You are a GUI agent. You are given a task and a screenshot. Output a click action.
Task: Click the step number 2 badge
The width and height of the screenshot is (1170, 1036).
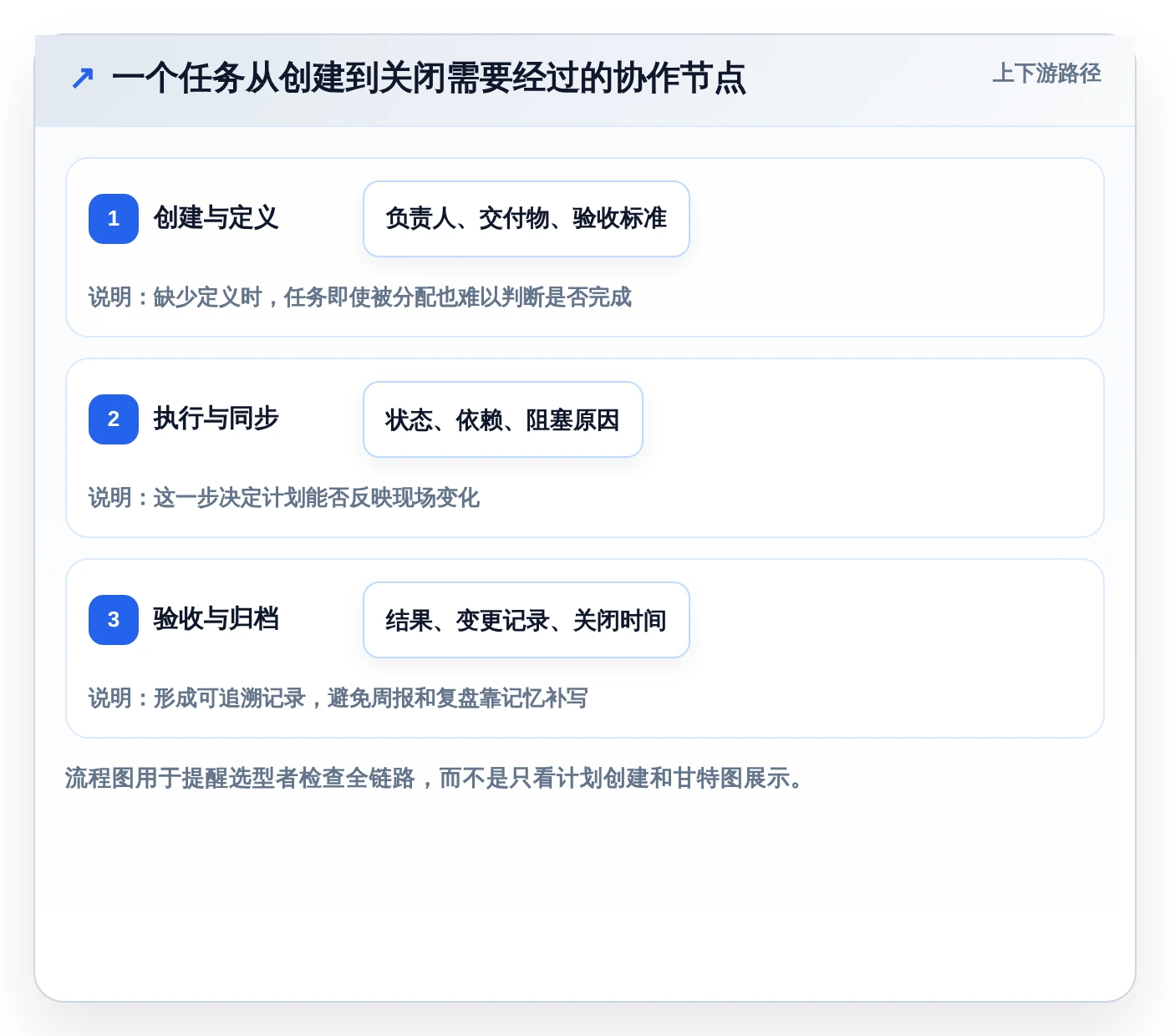(114, 419)
